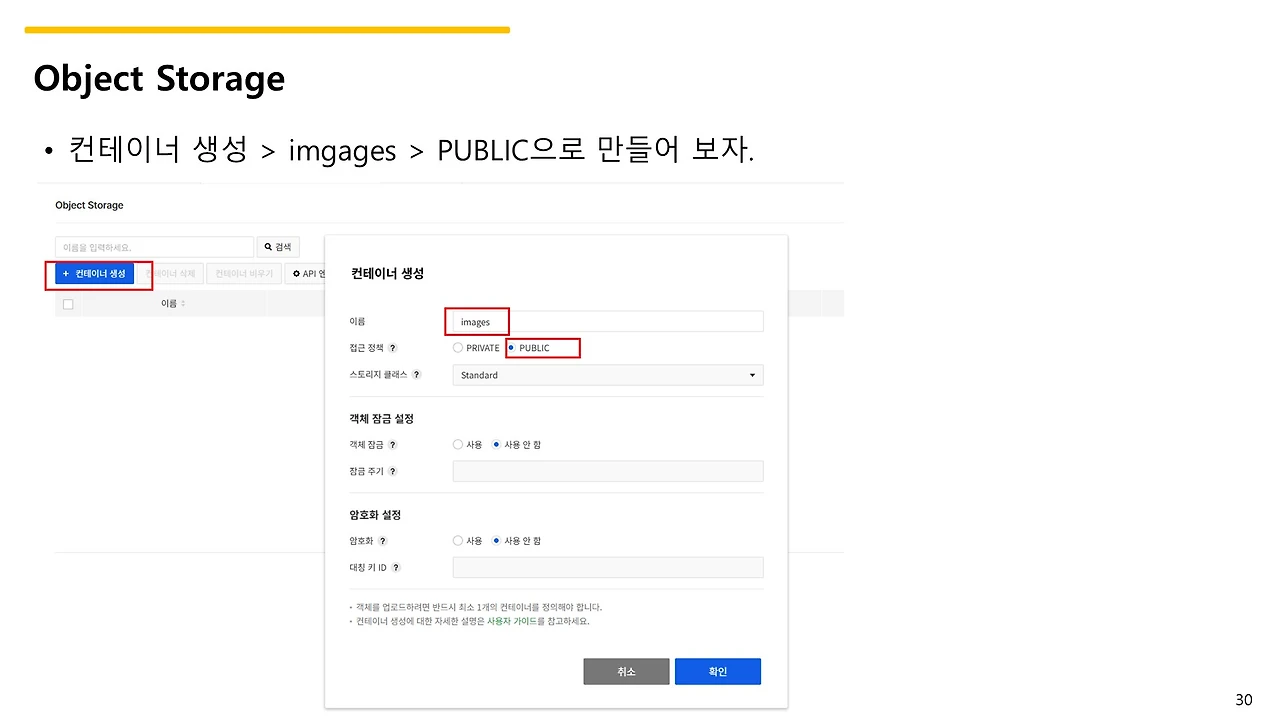Open help tooltip next to 잠금 주기
The width and height of the screenshot is (1280, 720).
coord(392,471)
